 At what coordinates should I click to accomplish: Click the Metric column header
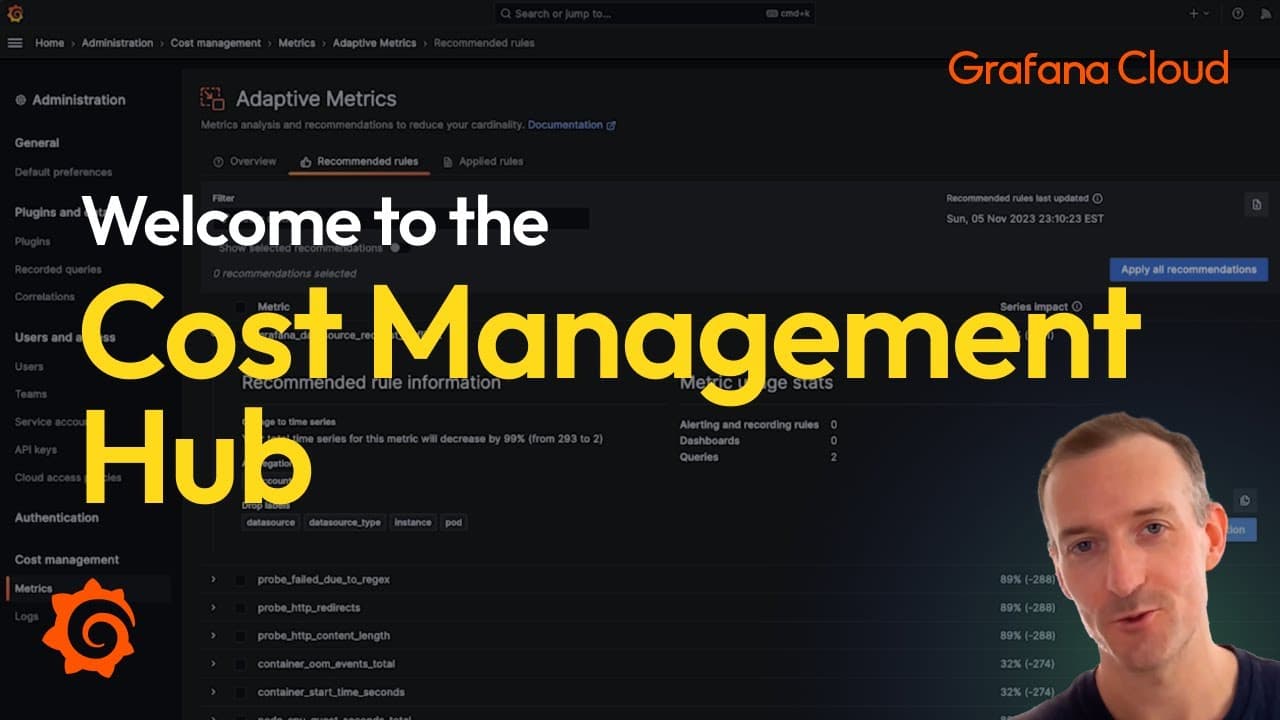274,307
